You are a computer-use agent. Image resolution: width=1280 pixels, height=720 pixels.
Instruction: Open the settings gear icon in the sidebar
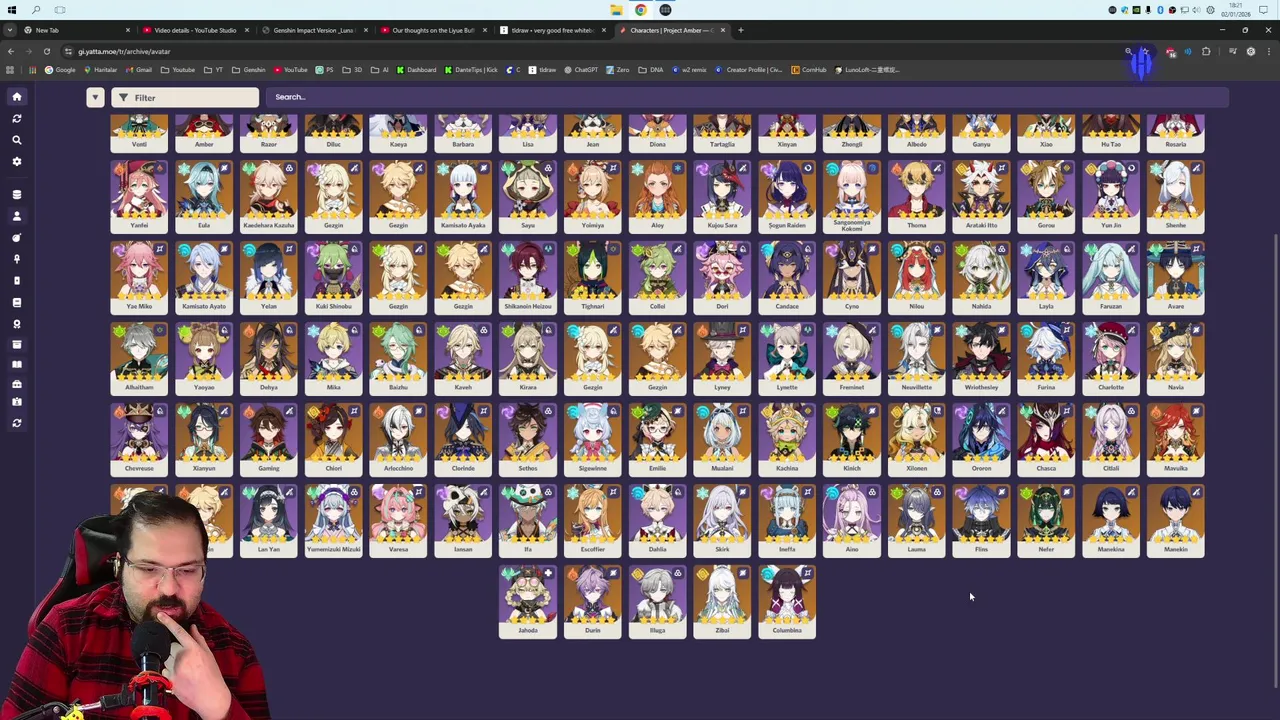[17, 161]
